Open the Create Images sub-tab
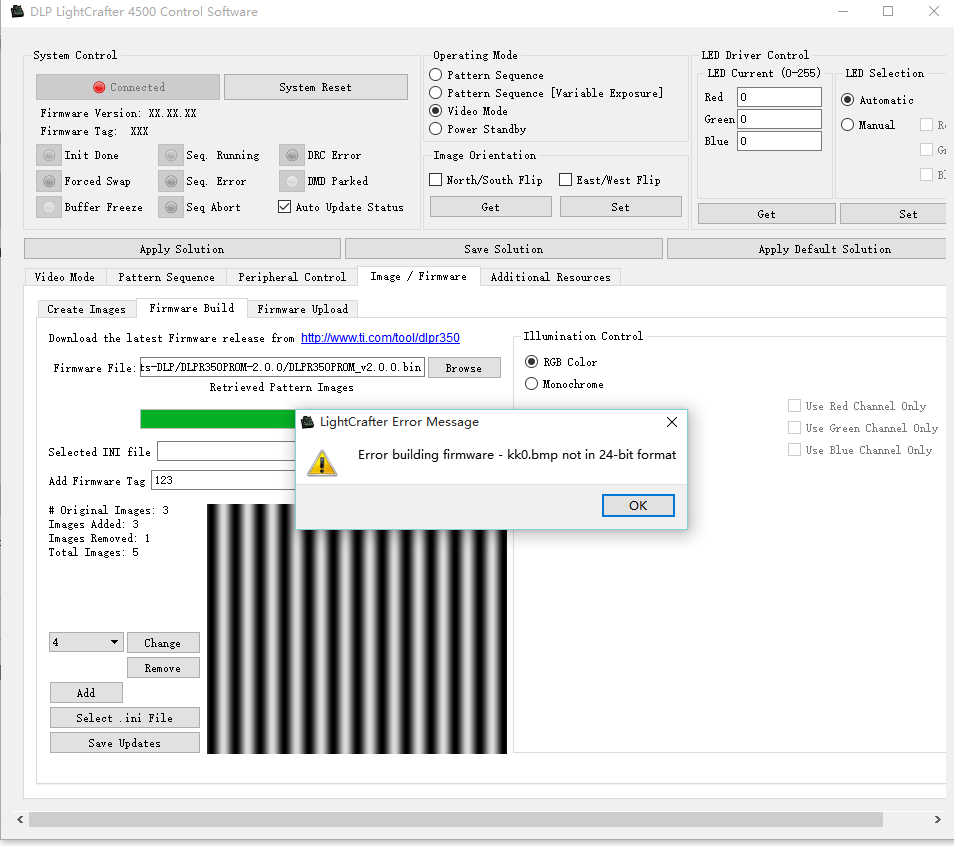This screenshot has width=954, height=846. pyautogui.click(x=87, y=309)
